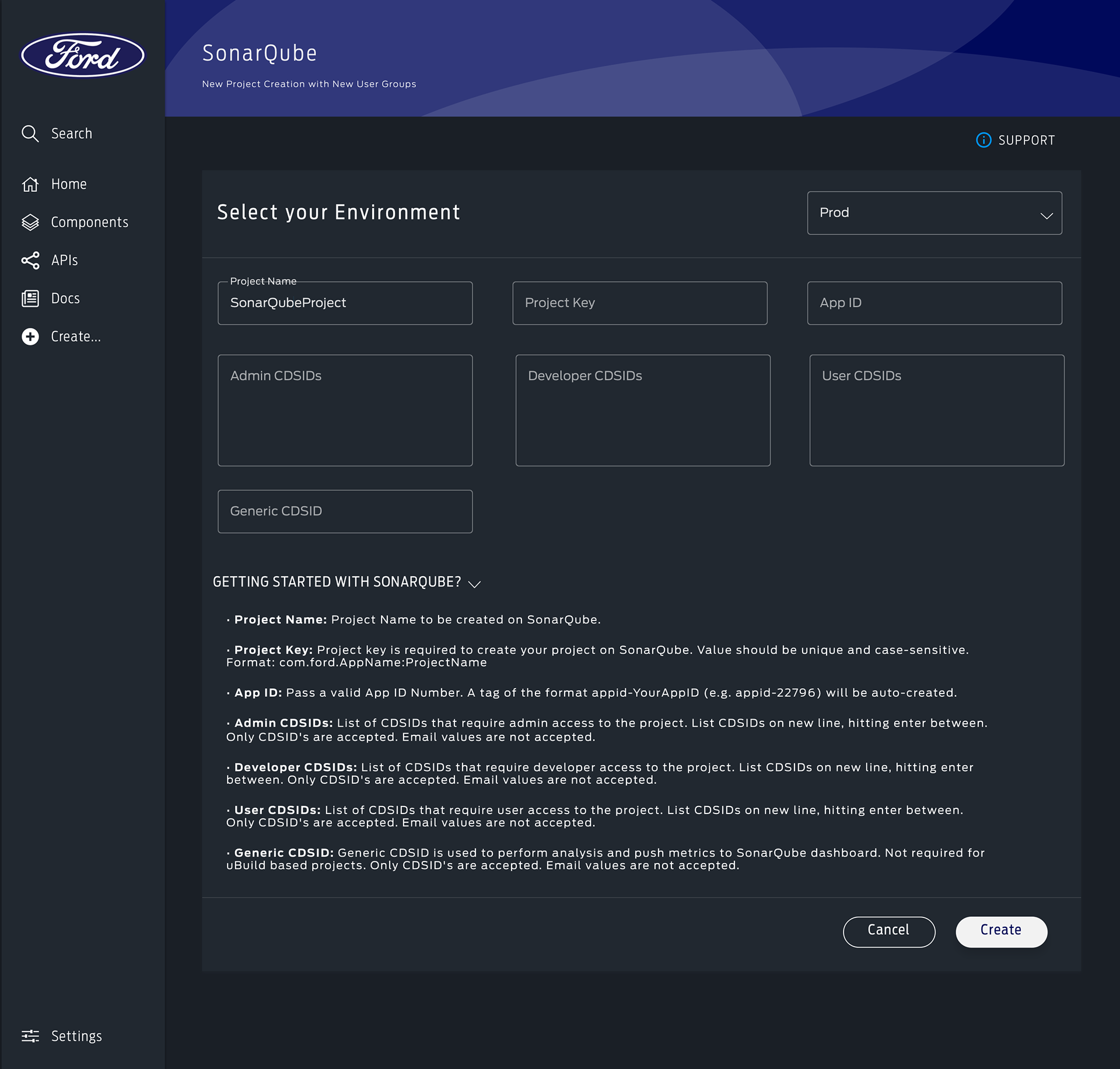Click the Support info icon
This screenshot has height=1069, width=1120.
tap(984, 140)
